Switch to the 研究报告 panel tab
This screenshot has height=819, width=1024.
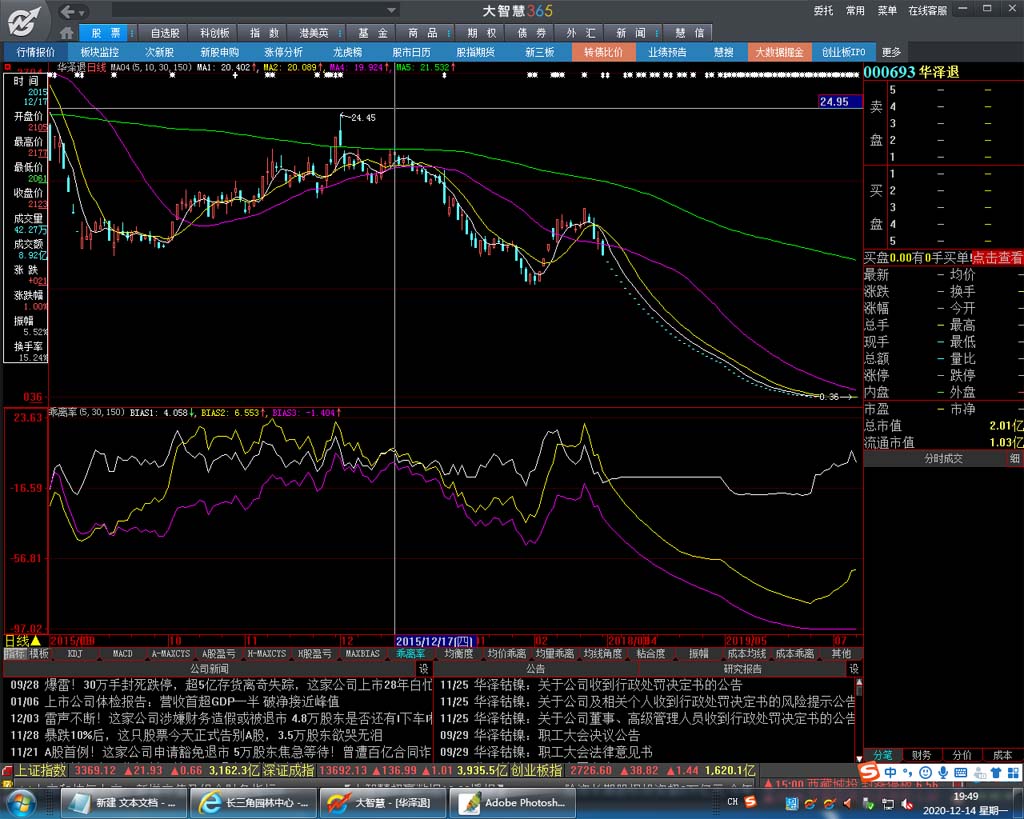click(743, 669)
